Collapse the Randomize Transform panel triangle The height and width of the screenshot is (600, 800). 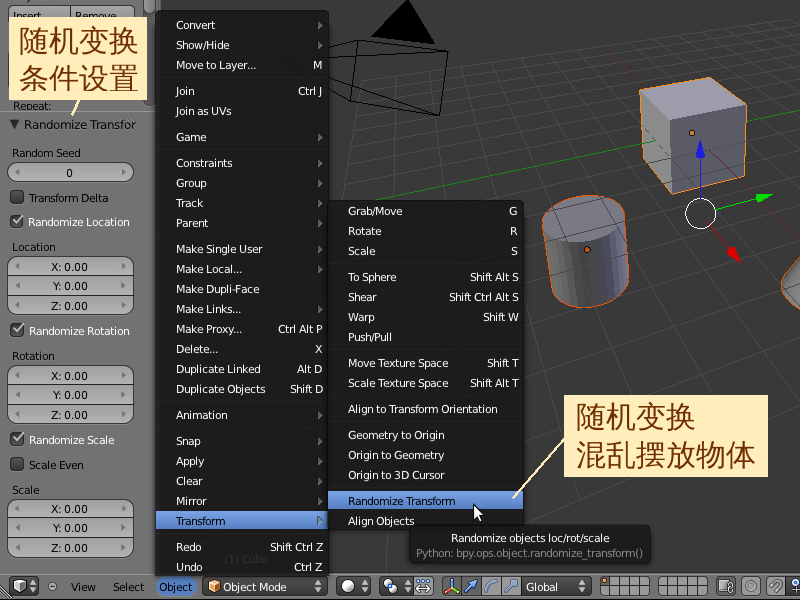(14, 124)
